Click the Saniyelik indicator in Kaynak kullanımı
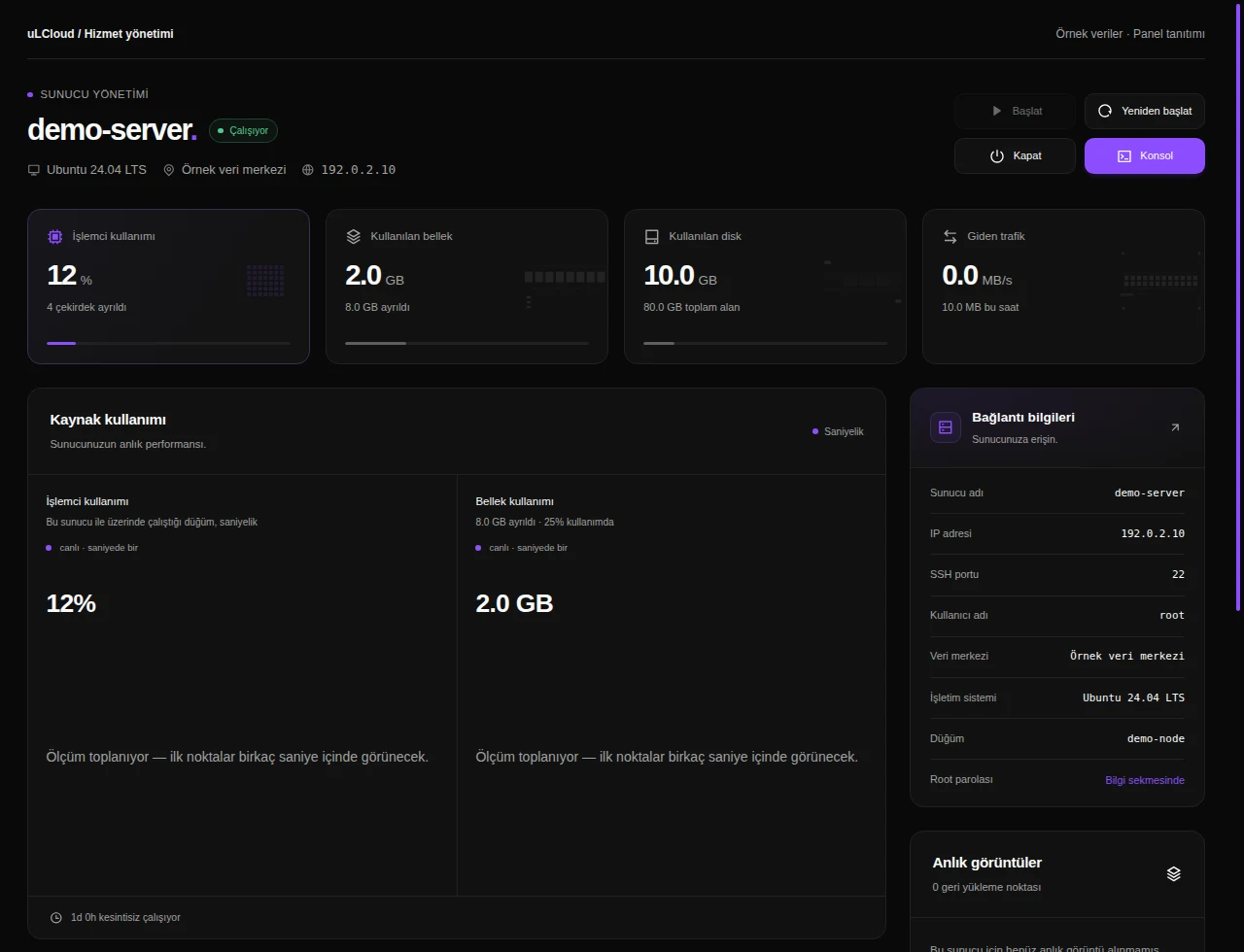Image resolution: width=1244 pixels, height=952 pixels. [838, 431]
